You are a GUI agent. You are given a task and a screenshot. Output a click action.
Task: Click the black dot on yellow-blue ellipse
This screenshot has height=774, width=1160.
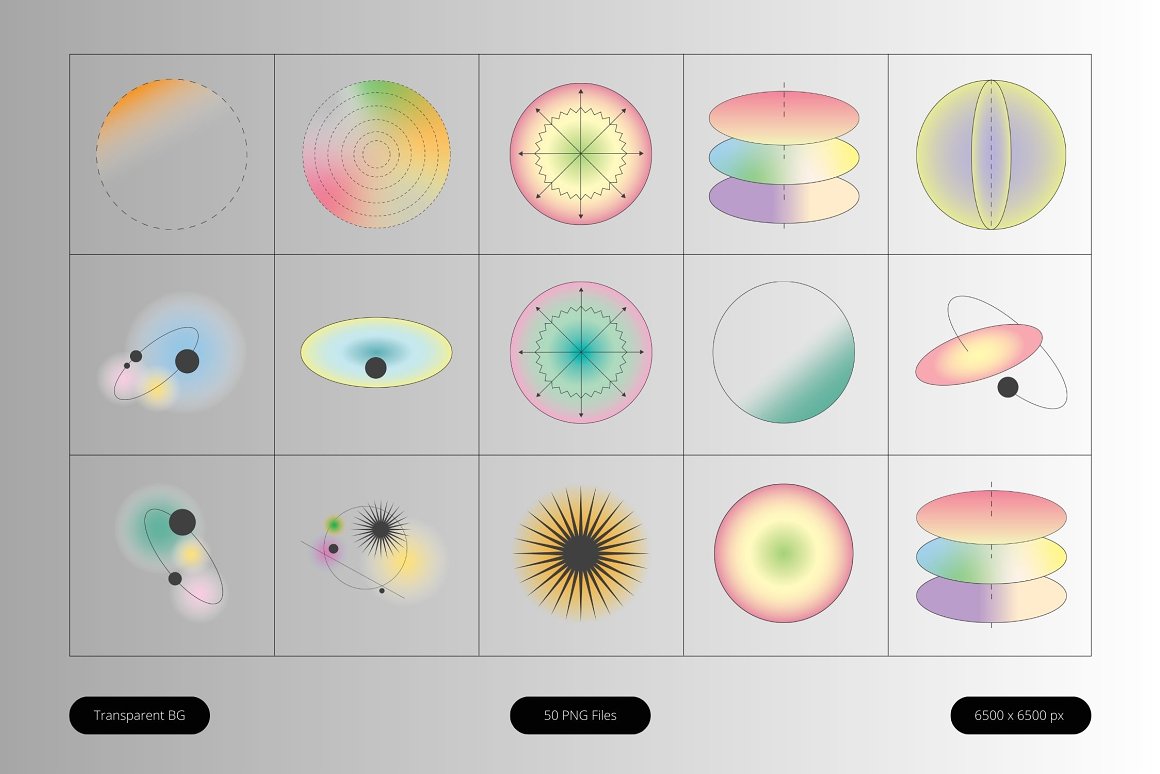[375, 368]
